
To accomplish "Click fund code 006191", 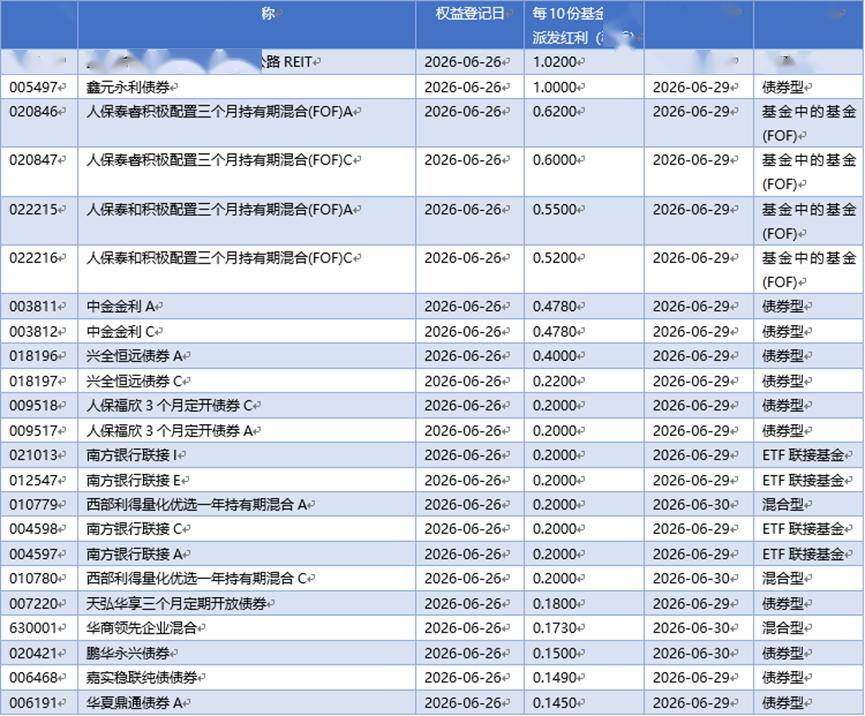I will click(34, 703).
